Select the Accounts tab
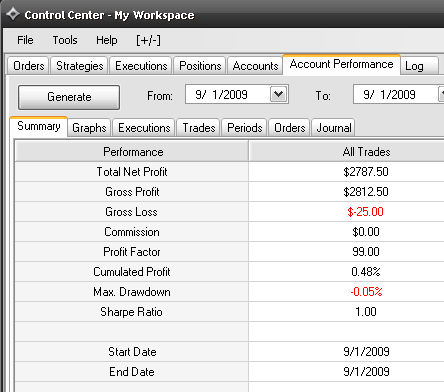 point(255,66)
